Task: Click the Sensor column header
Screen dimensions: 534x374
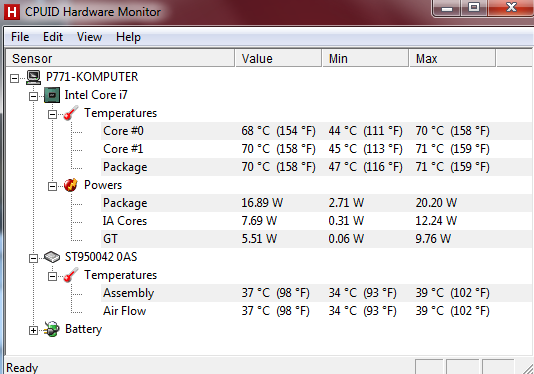Action: 121,59
